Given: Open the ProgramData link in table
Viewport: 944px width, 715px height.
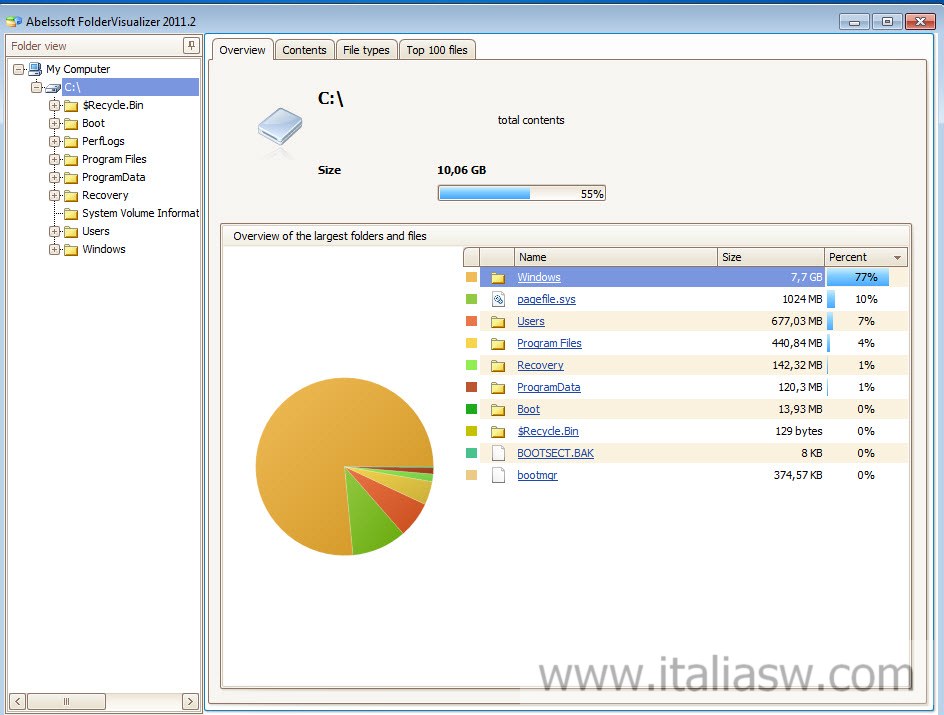Looking at the screenshot, I should pos(548,388).
